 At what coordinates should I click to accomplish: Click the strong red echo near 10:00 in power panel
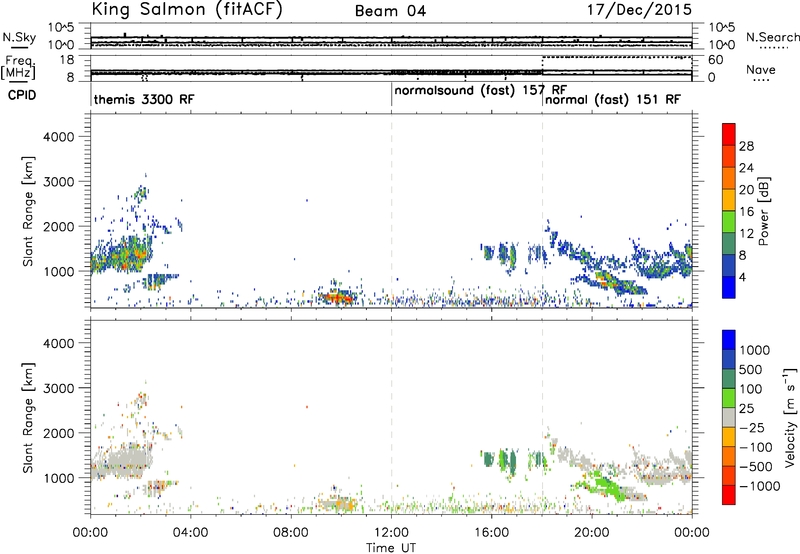[x=337, y=297]
